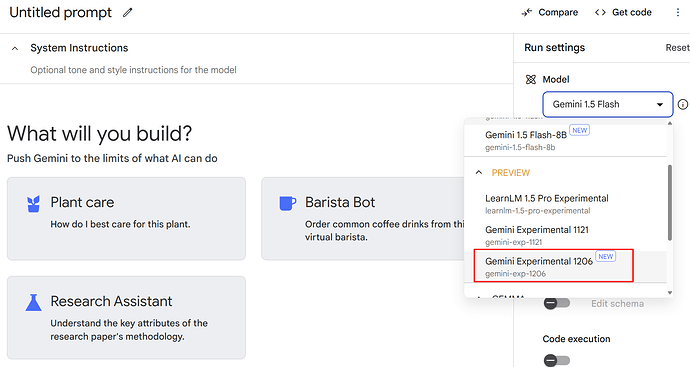Click the Untitled prompt title
This screenshot has width=690, height=367.
pos(61,13)
